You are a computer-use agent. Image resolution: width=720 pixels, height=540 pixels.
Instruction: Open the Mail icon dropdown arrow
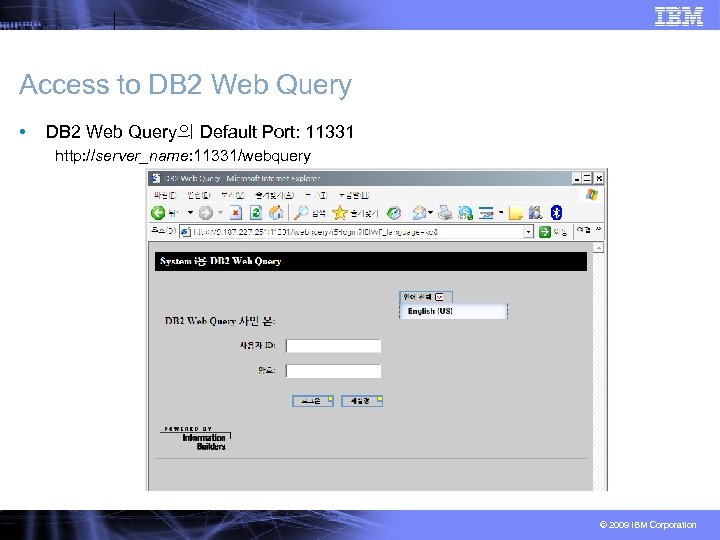430,213
